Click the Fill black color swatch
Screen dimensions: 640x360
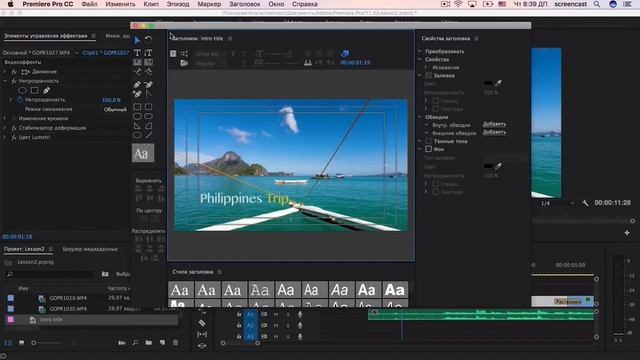pyautogui.click(x=488, y=83)
